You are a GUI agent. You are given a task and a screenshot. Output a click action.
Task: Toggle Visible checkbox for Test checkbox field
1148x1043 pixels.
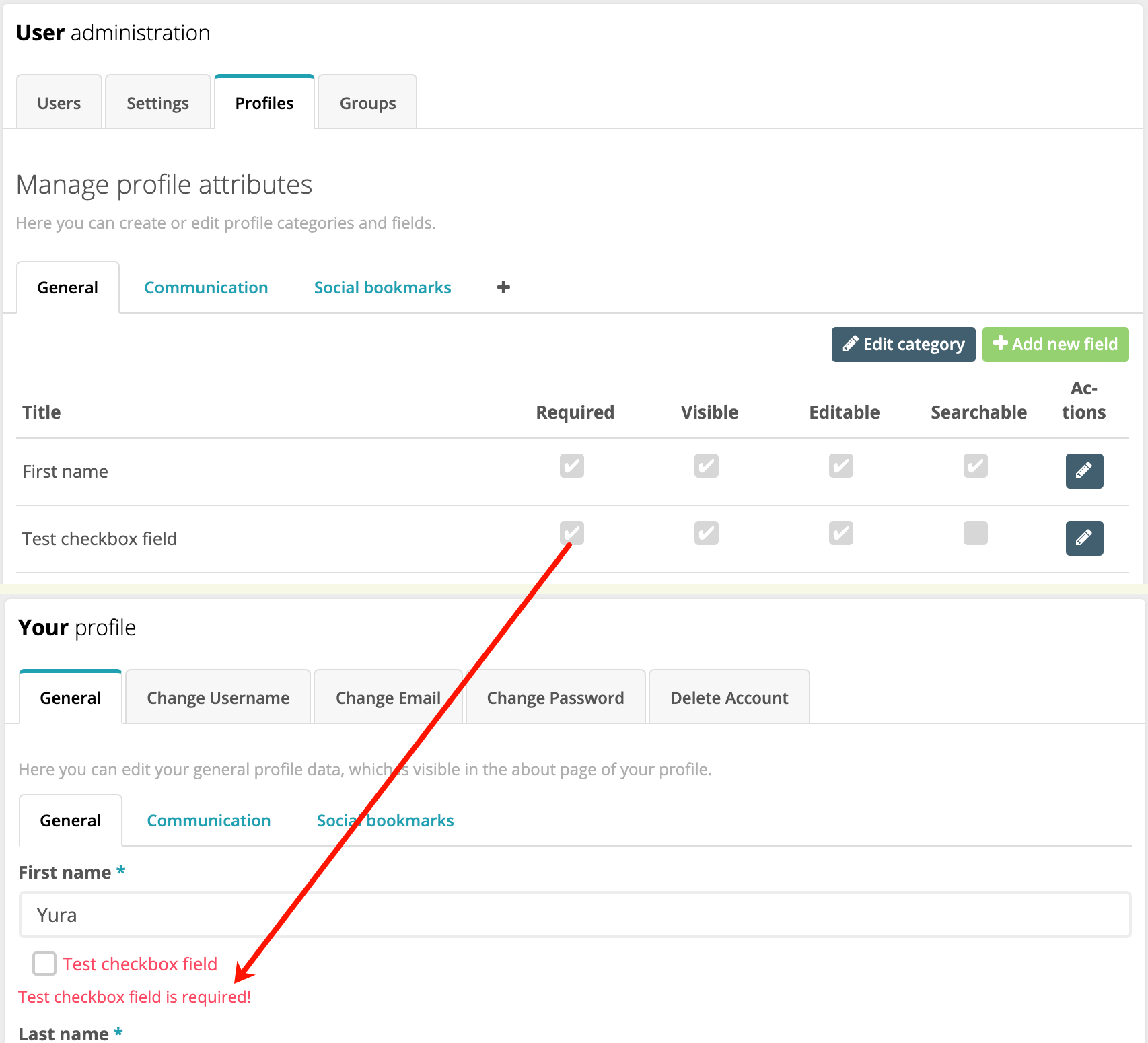click(706, 533)
